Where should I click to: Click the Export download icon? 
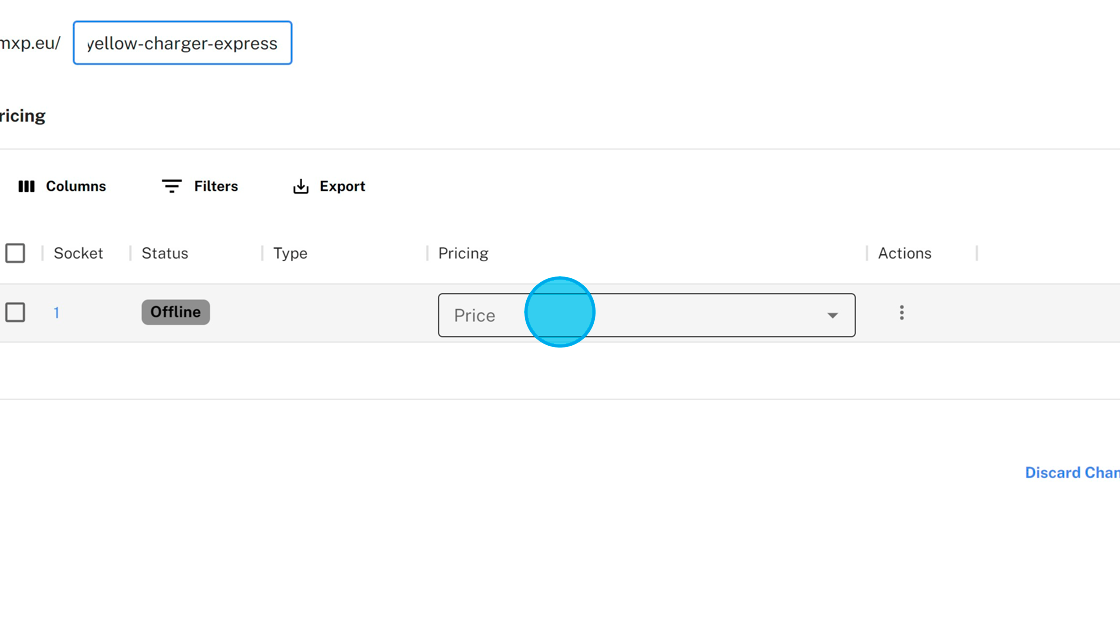(301, 187)
